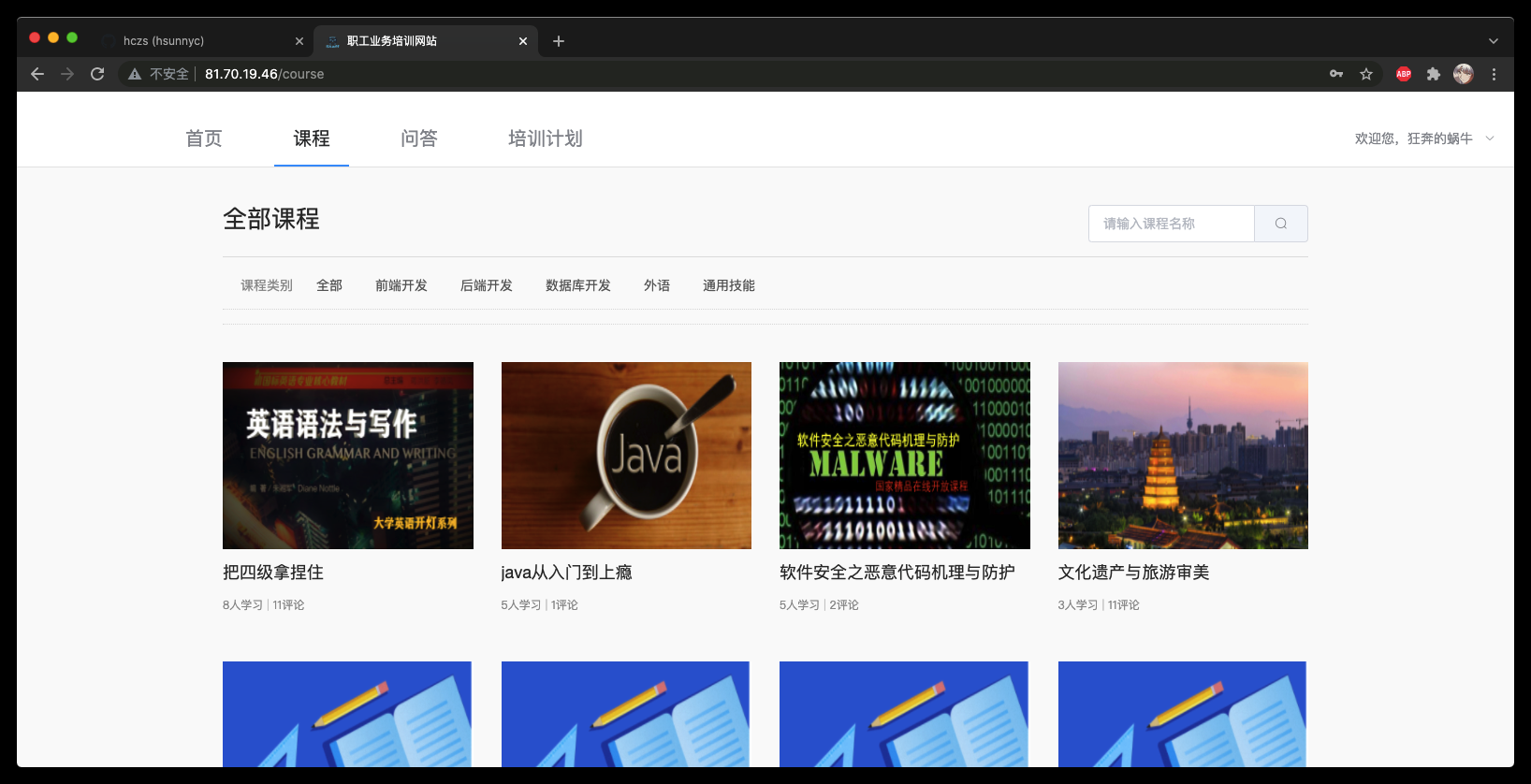Viewport: 1531px width, 784px height.
Task: Open the pagoda cityscape course thumbnail
Action: tap(1183, 456)
